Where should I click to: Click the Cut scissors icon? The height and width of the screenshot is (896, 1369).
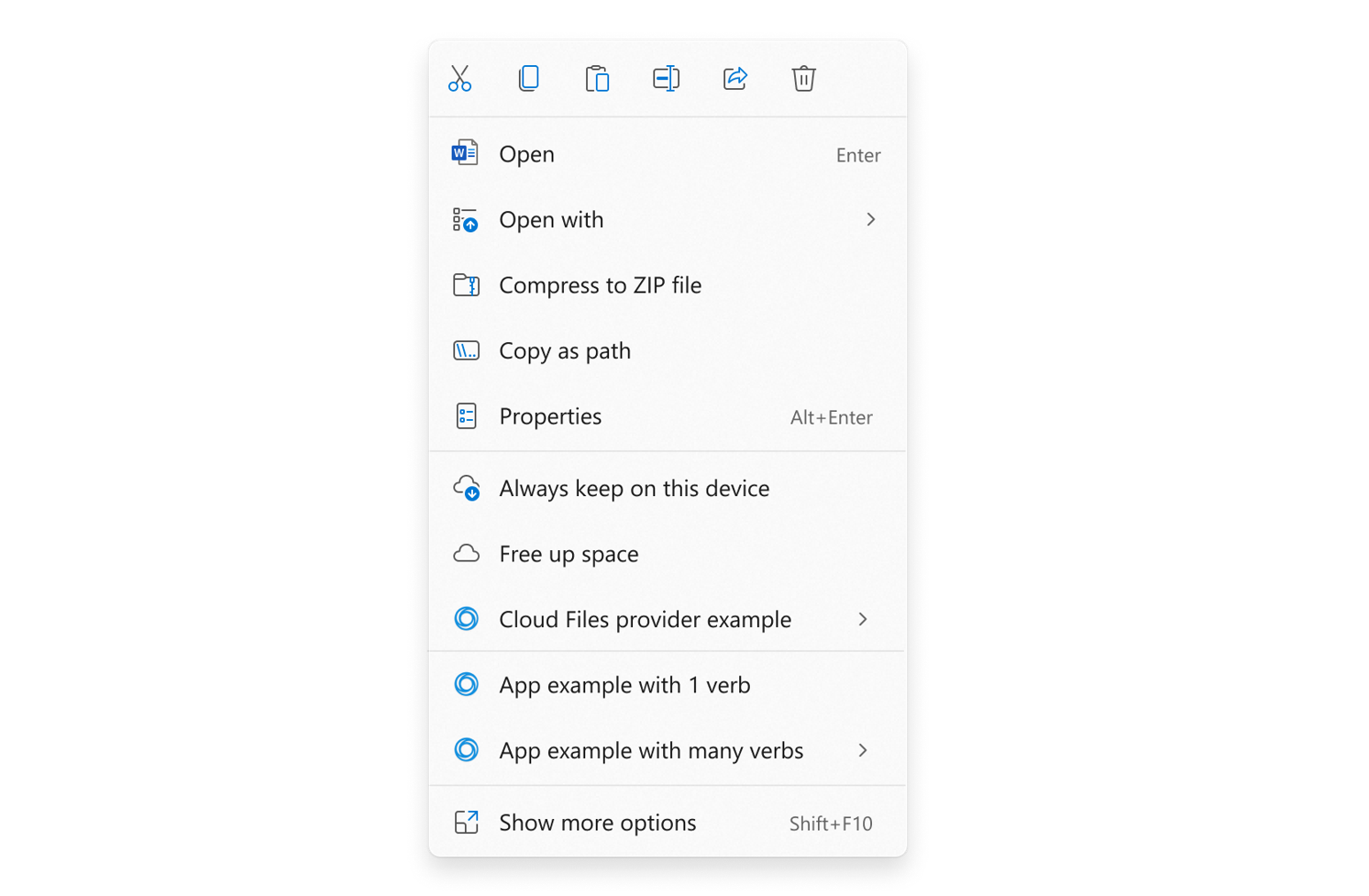[459, 78]
